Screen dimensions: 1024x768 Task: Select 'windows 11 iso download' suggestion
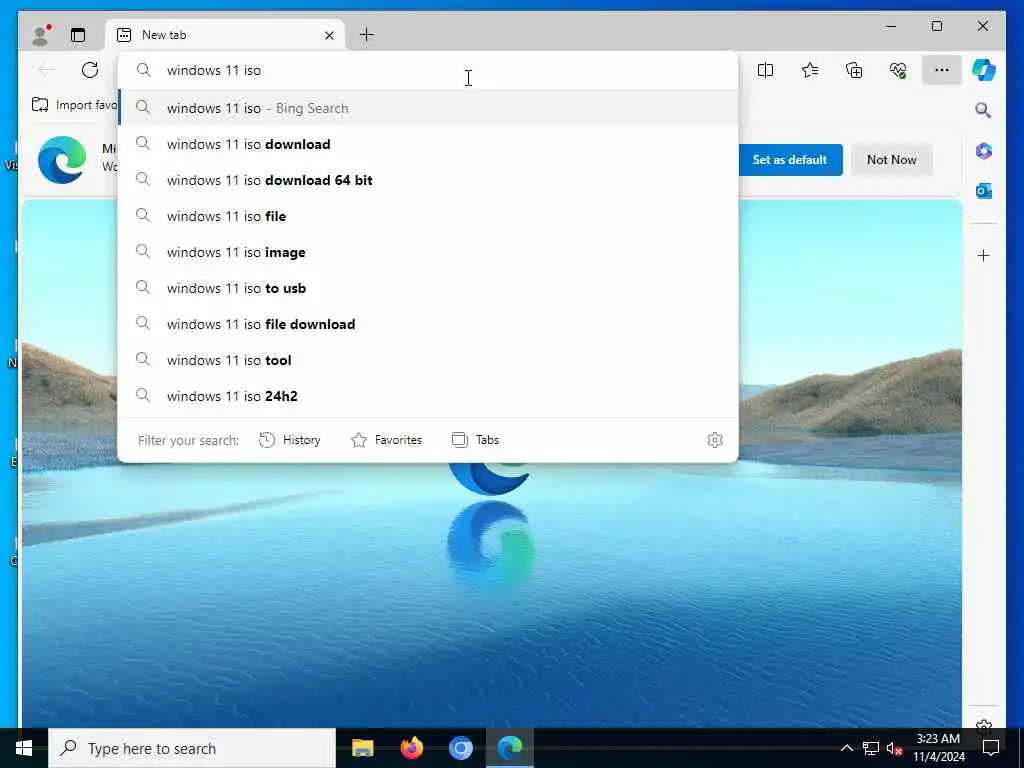(x=428, y=144)
